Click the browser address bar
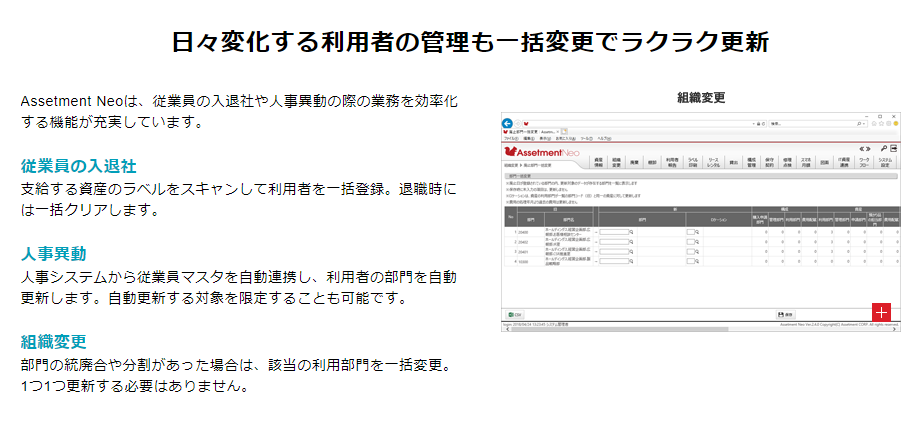Viewport: 919px width, 427px height. (x=640, y=123)
